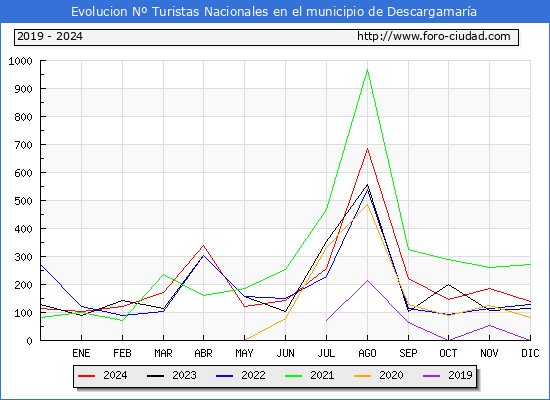
Task: Click the JUL month axis label
Action: coord(326,353)
